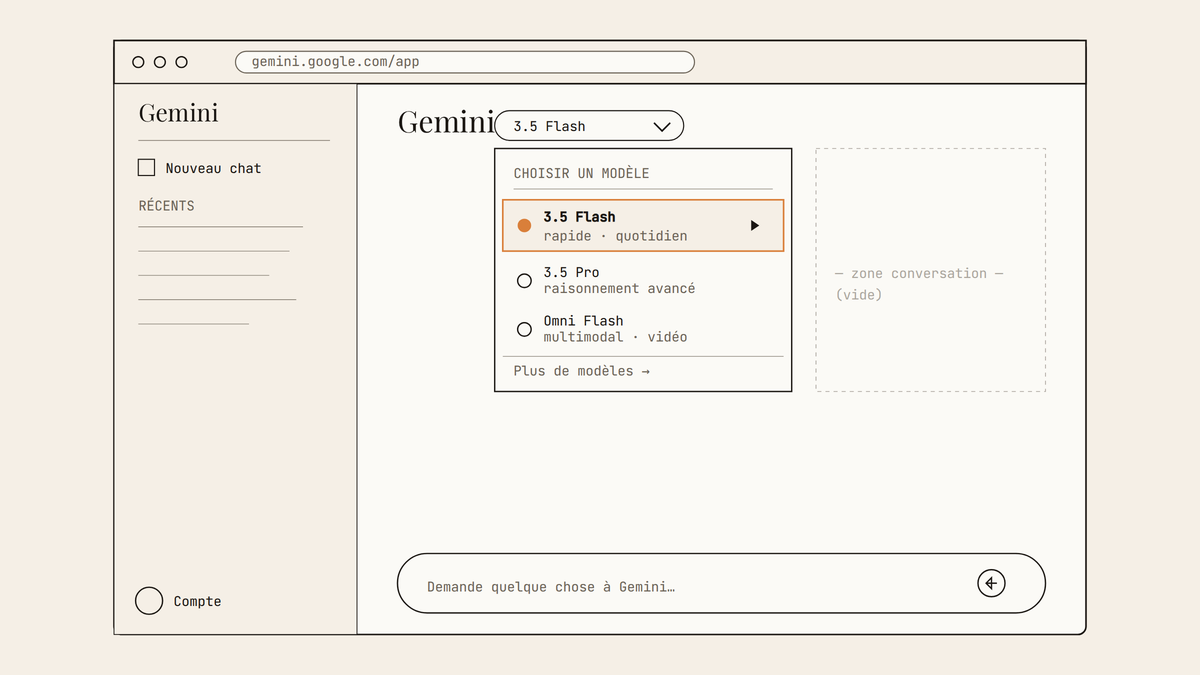Click the RÉCENTS section label
Screen dimensions: 1200x675
pyautogui.click(x=166, y=205)
